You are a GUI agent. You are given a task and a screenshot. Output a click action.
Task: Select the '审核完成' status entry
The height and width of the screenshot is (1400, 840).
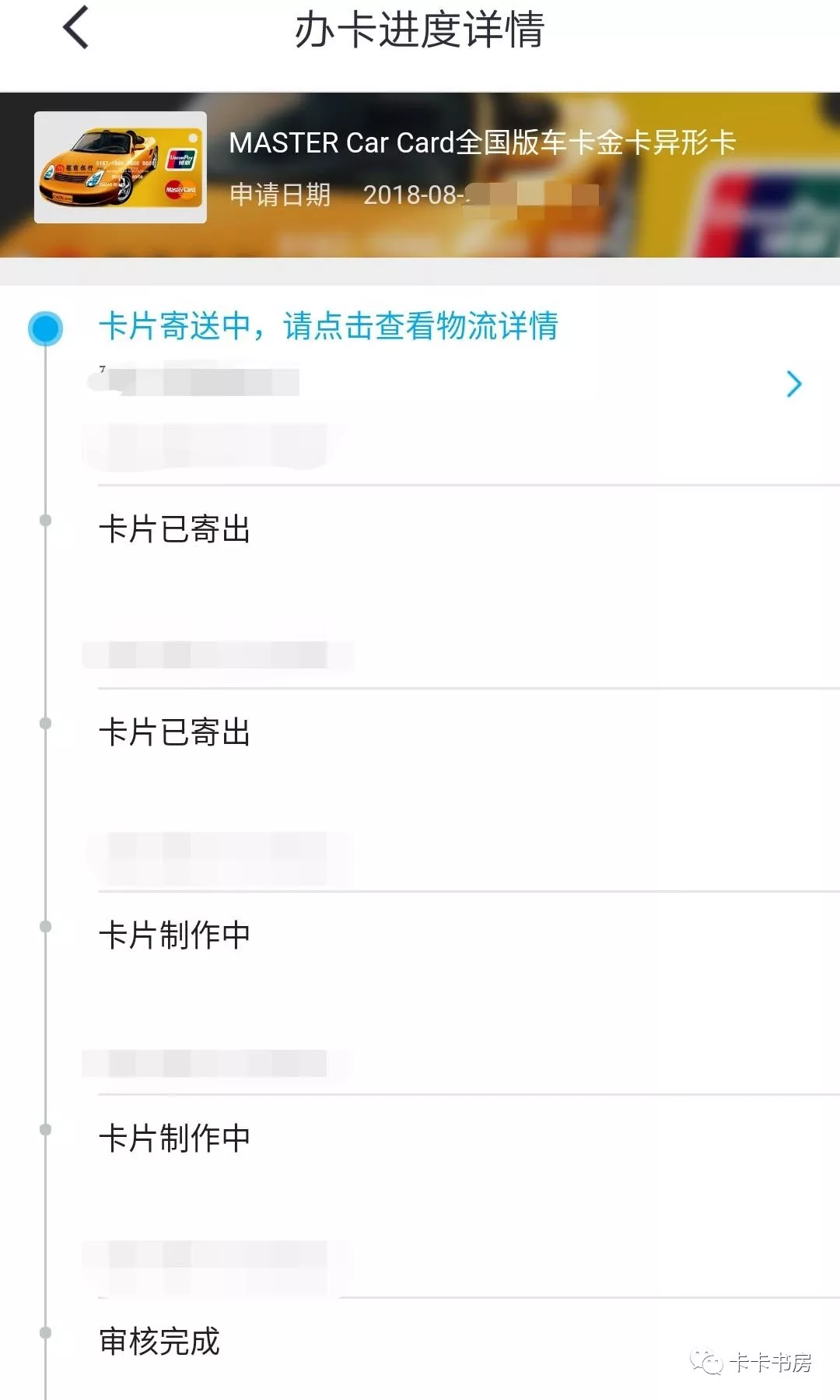[159, 1341]
